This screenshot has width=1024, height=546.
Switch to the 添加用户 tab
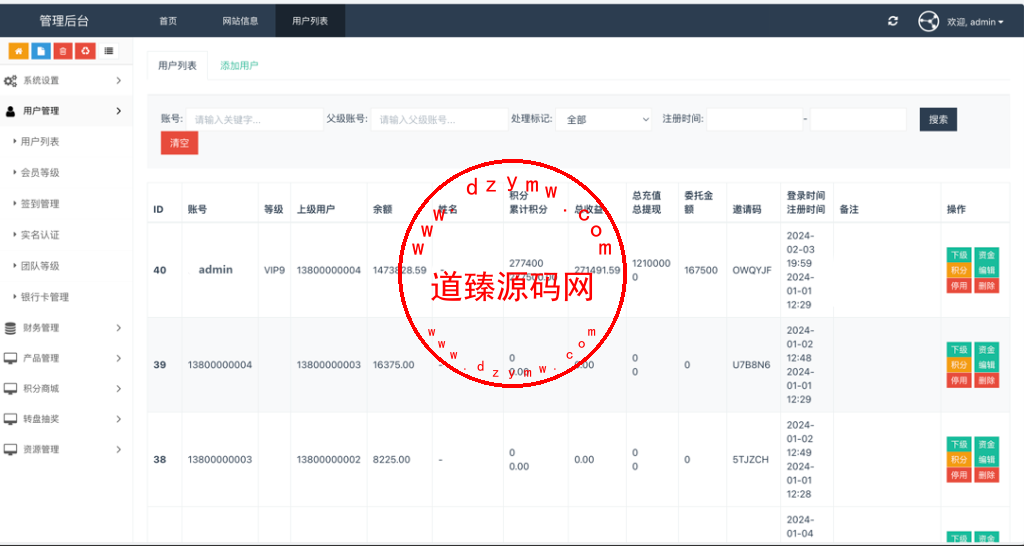click(239, 65)
